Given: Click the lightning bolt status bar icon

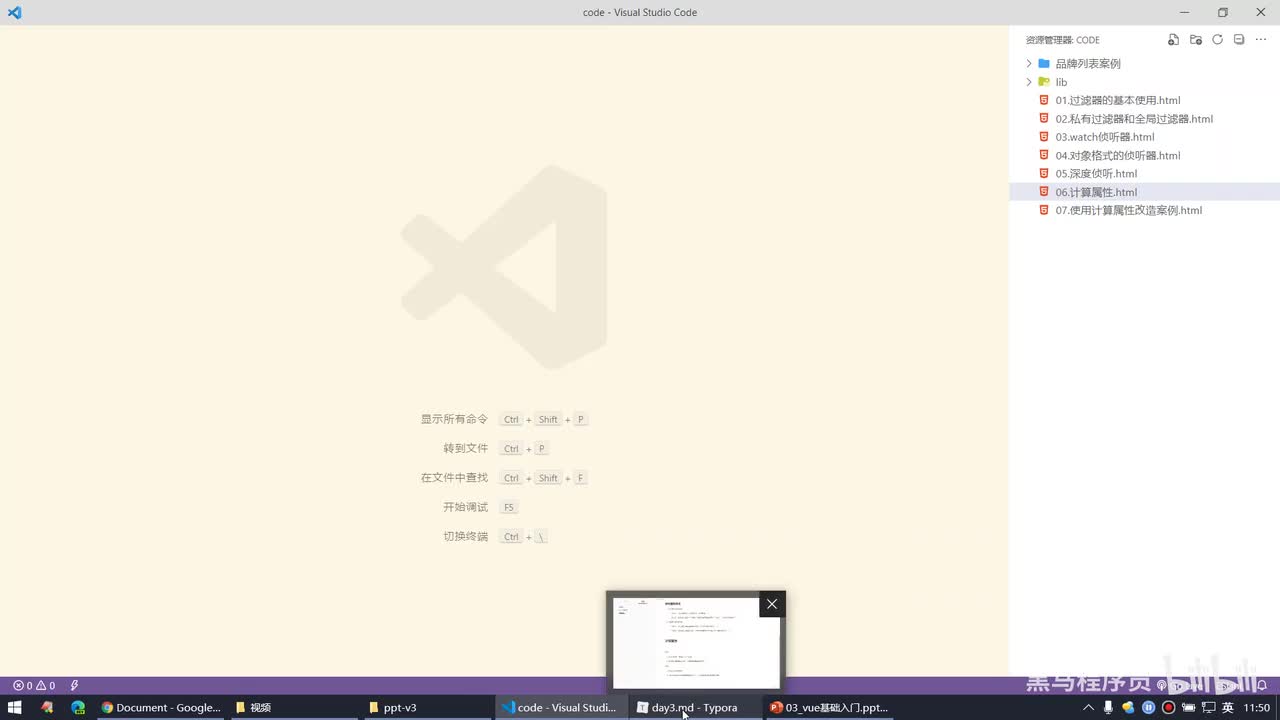Looking at the screenshot, I should (74, 686).
